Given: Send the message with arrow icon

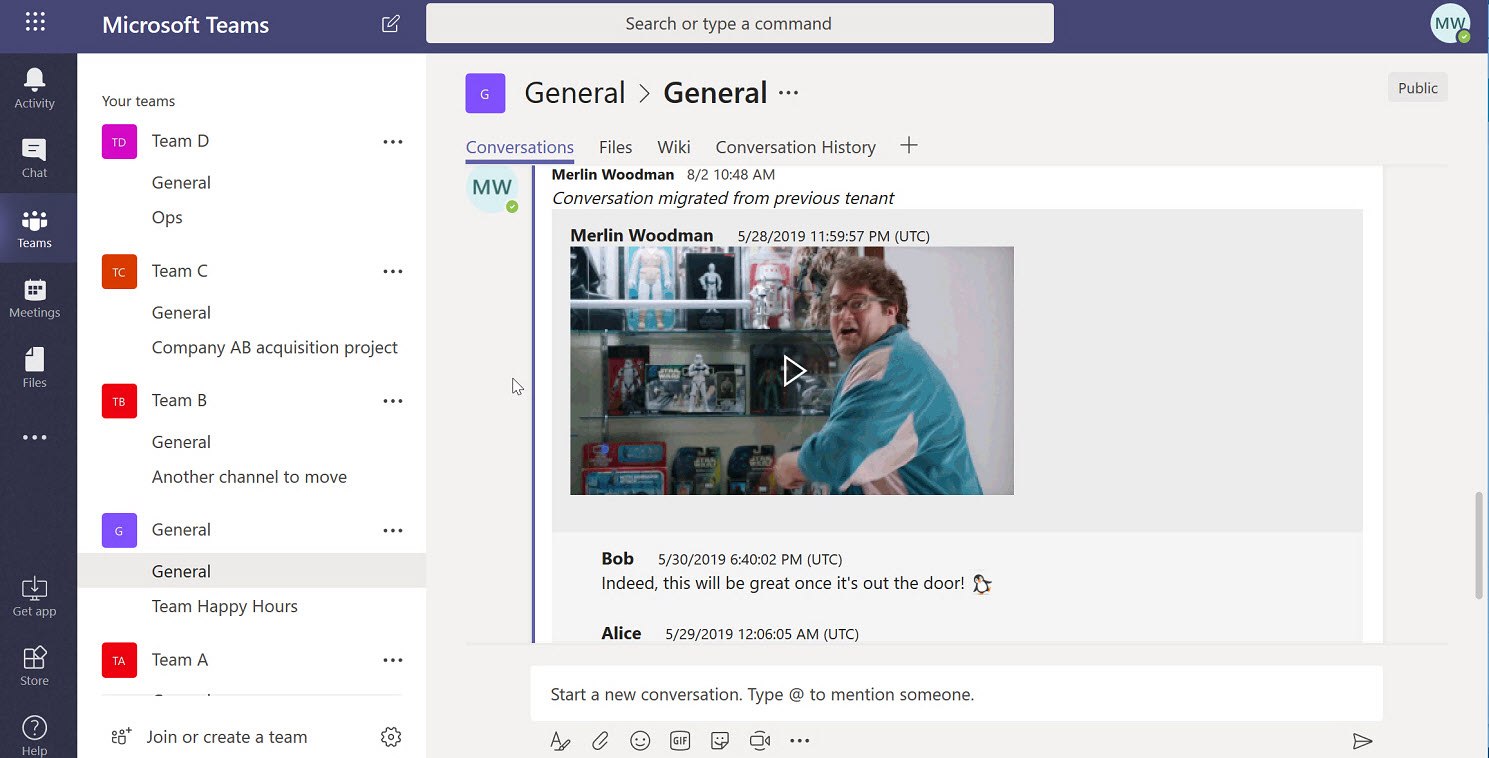Looking at the screenshot, I should [x=1362, y=741].
